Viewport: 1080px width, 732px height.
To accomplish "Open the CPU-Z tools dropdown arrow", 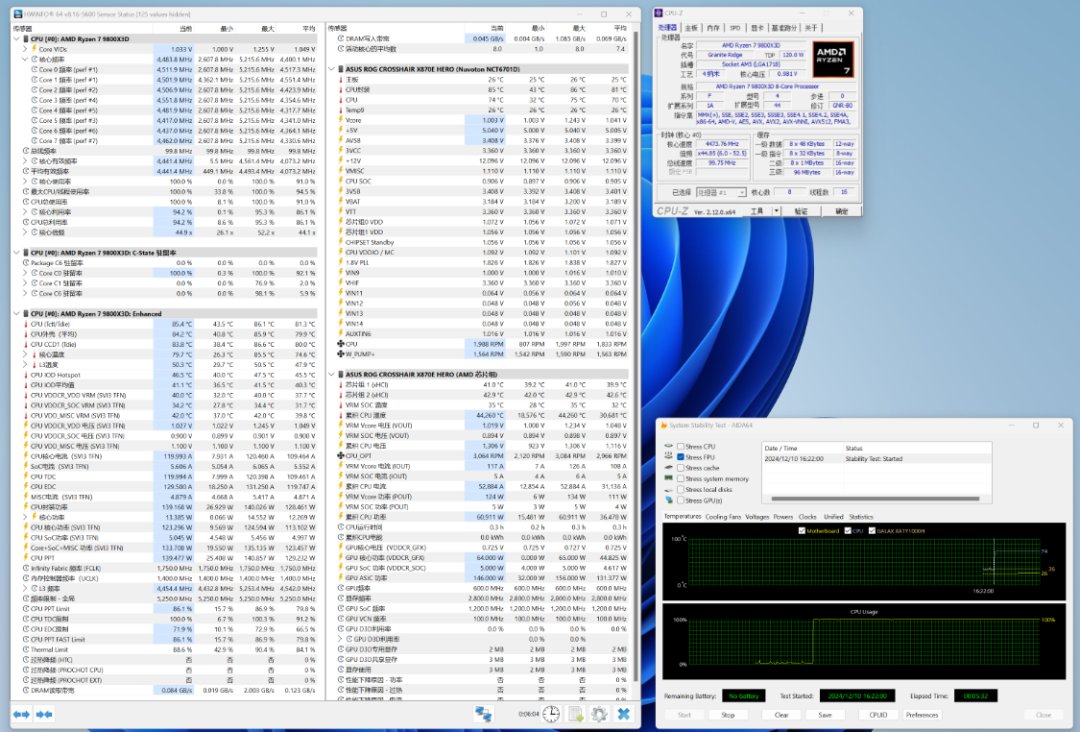I will pyautogui.click(x=775, y=211).
